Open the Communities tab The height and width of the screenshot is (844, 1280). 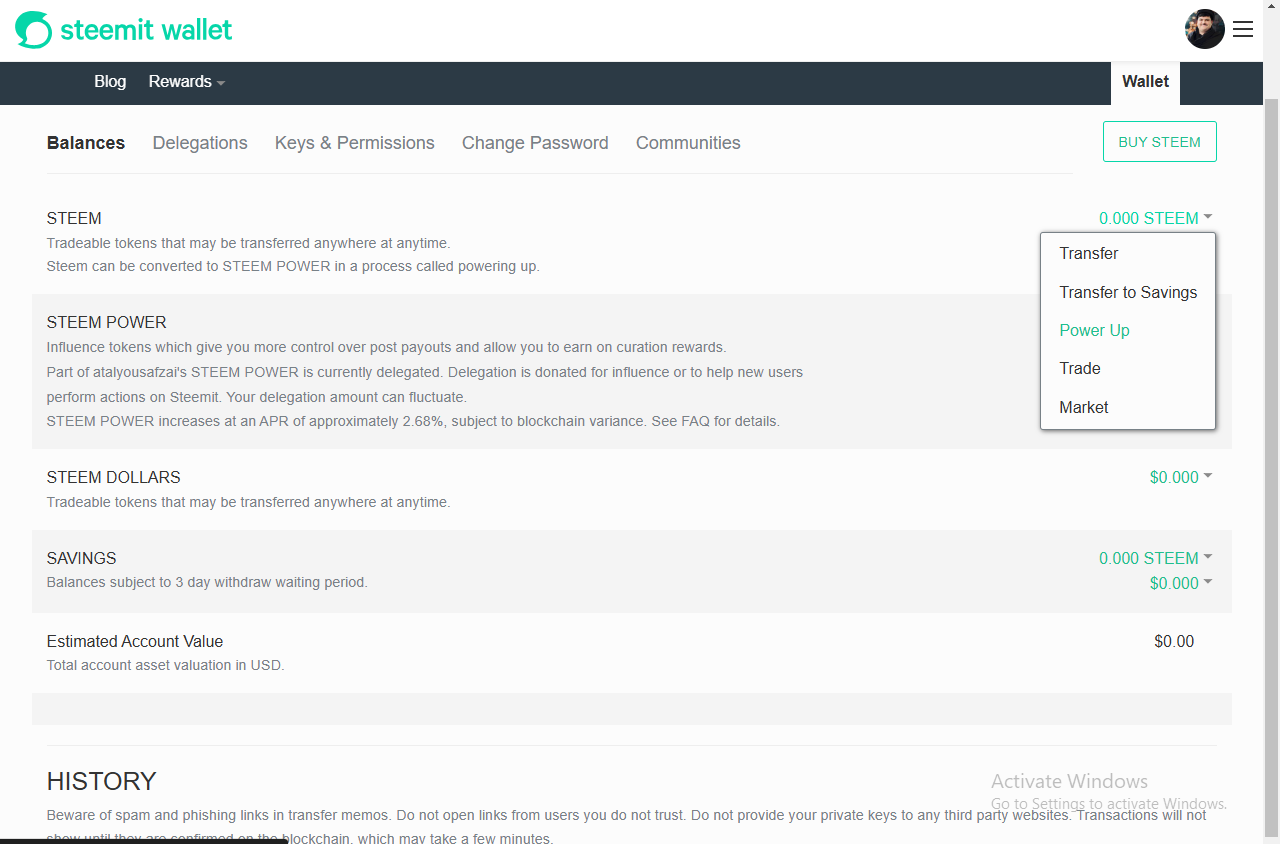click(688, 143)
